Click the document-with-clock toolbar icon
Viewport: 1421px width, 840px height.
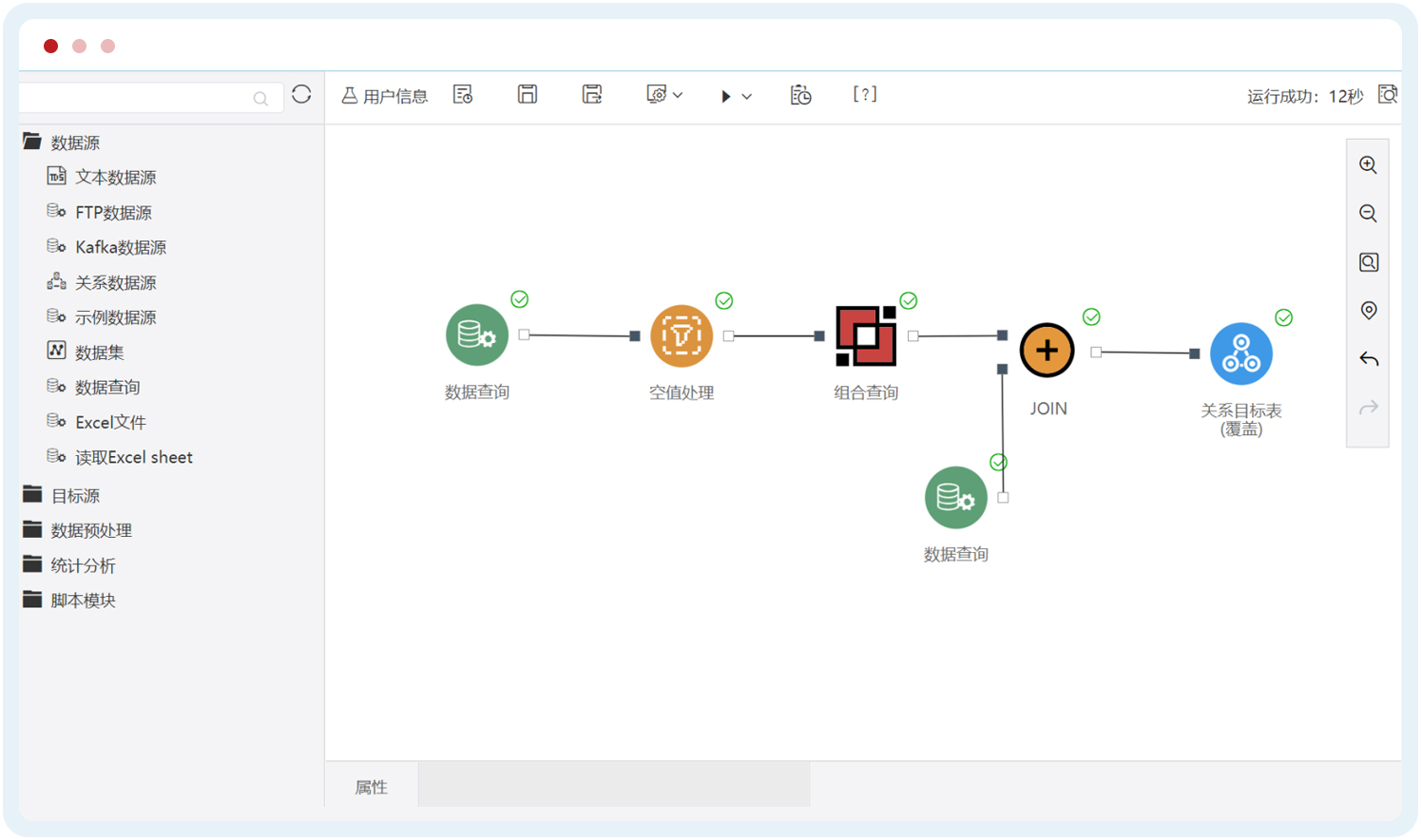tap(463, 94)
